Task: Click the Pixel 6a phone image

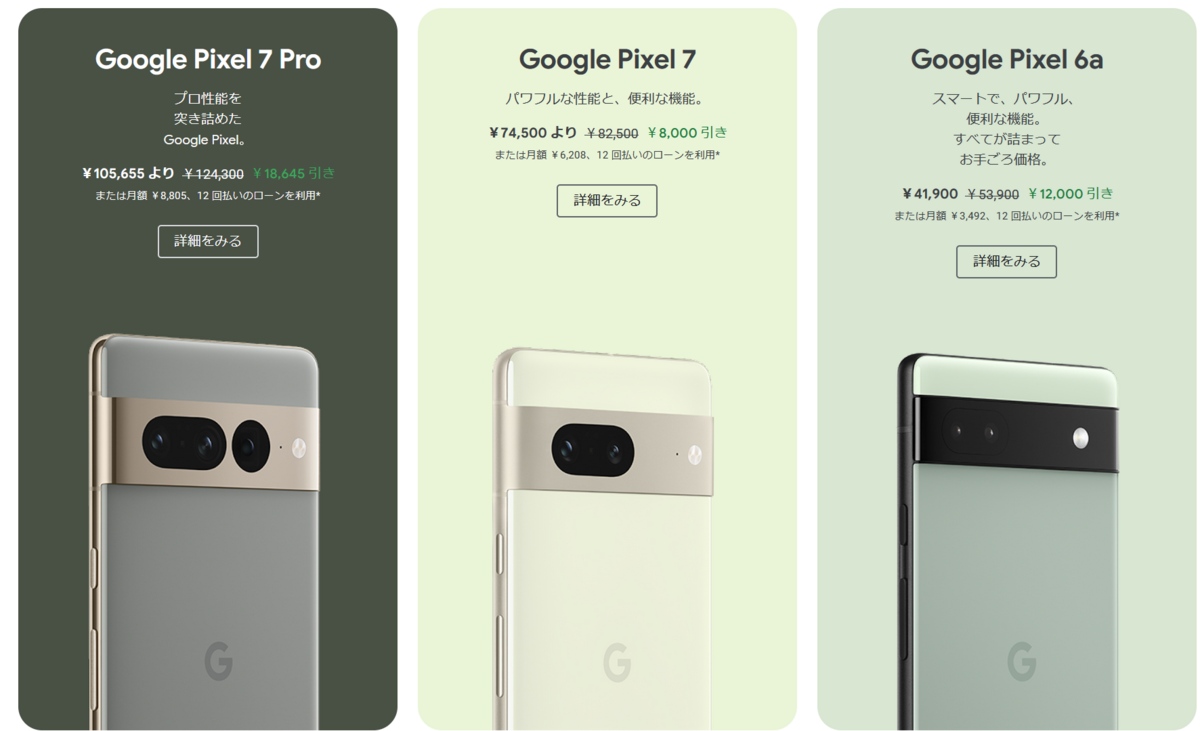Action: coord(1007,541)
